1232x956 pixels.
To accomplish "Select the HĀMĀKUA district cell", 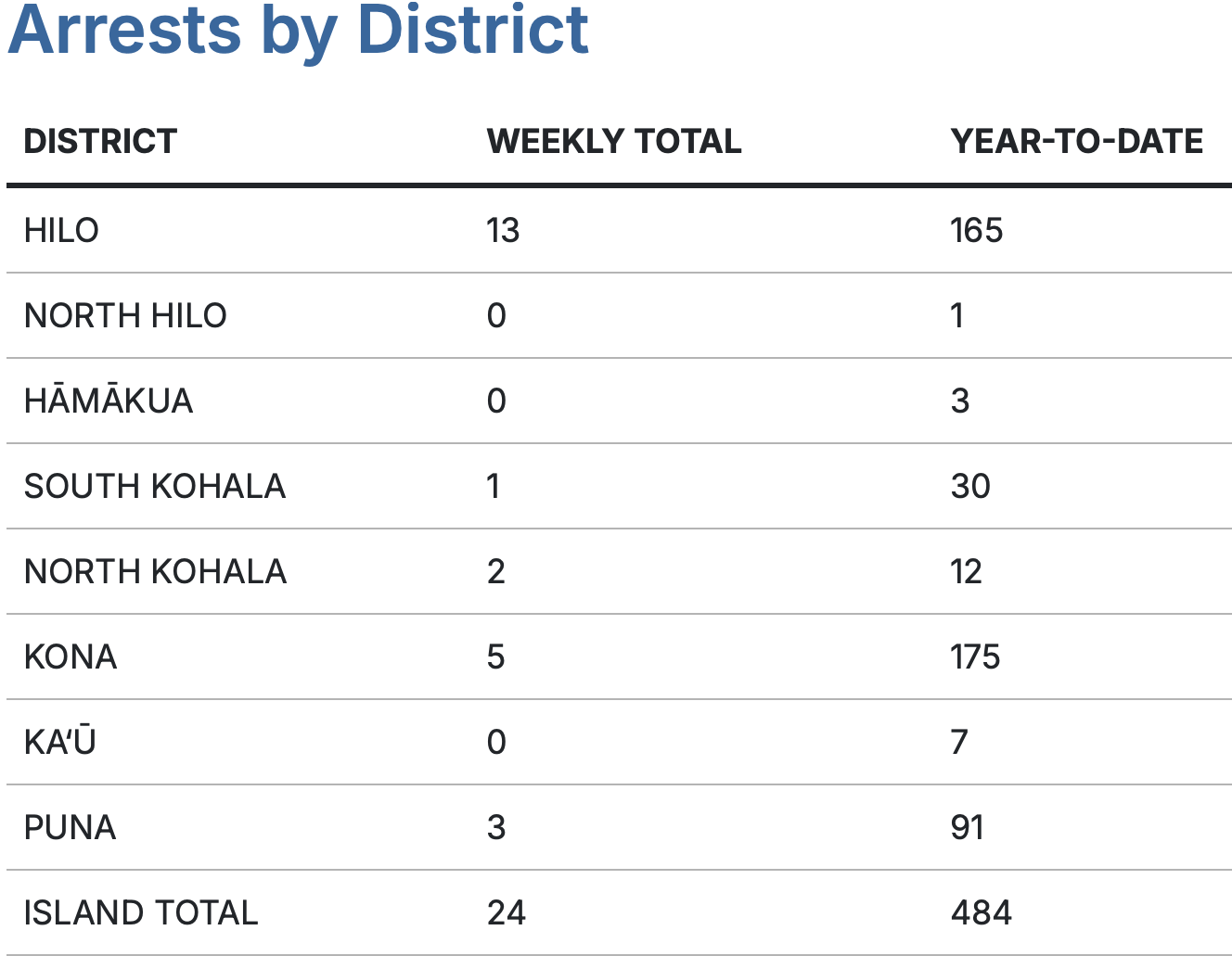I will [x=109, y=400].
